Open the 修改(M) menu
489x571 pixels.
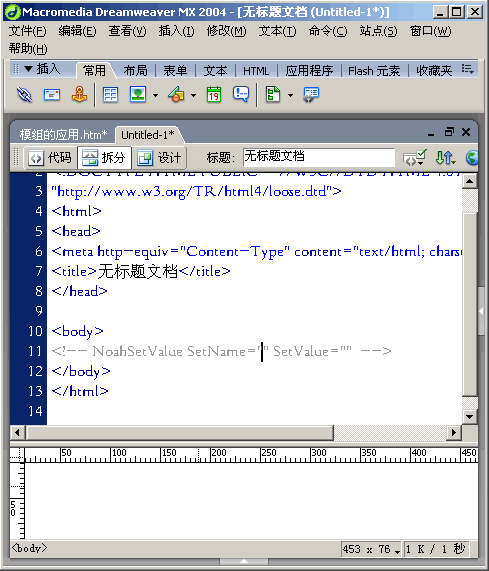pos(226,31)
